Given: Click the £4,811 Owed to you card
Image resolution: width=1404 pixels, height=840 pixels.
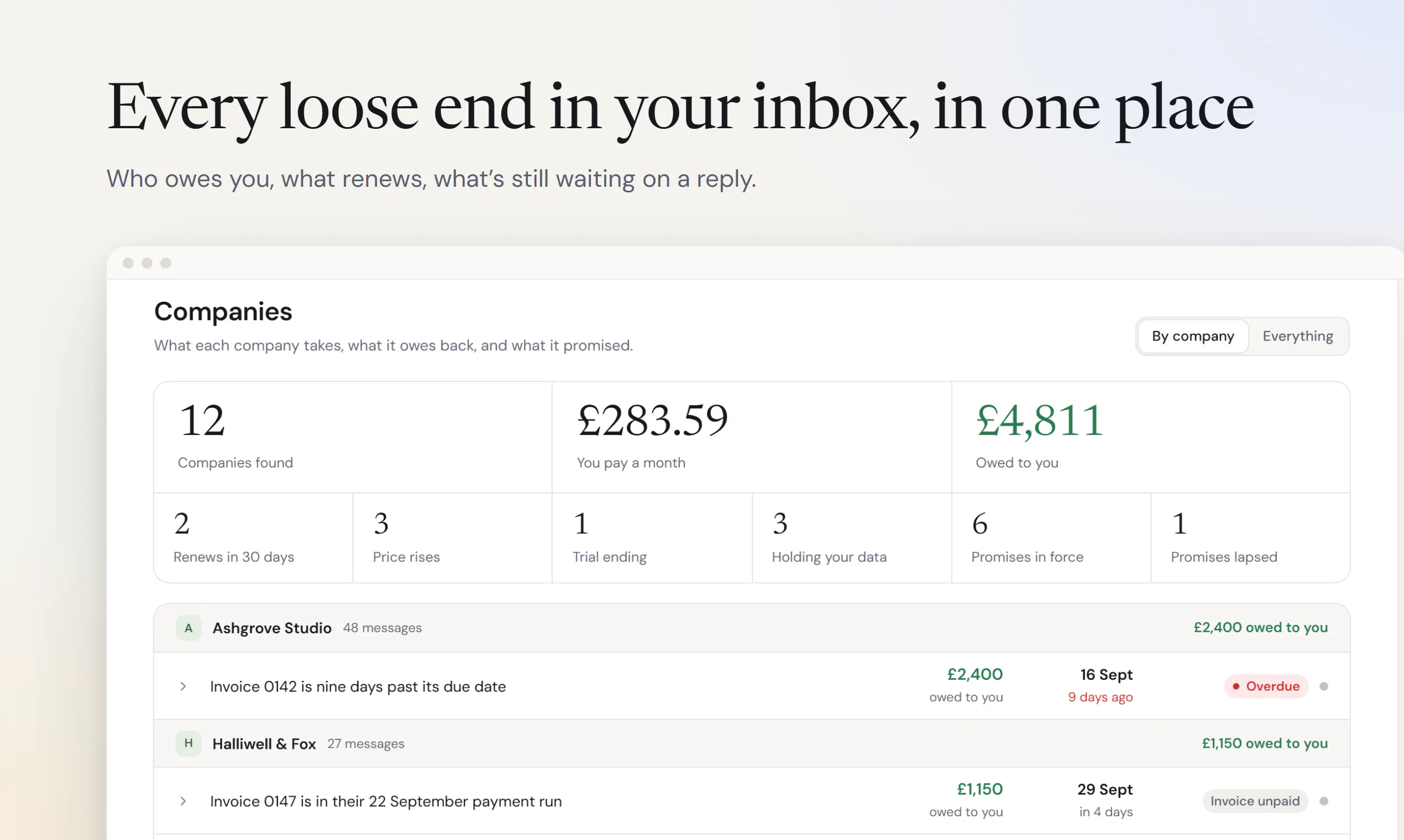Looking at the screenshot, I should 1151,437.
